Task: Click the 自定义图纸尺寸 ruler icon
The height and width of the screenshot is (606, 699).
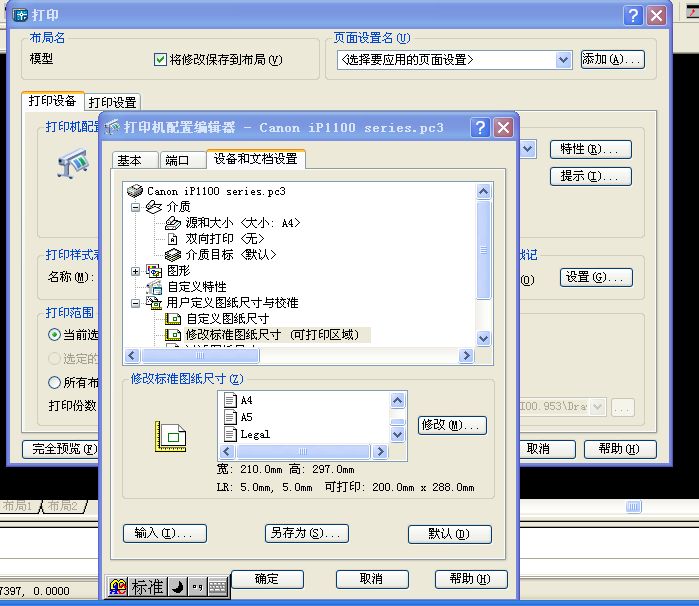Action: click(173, 319)
